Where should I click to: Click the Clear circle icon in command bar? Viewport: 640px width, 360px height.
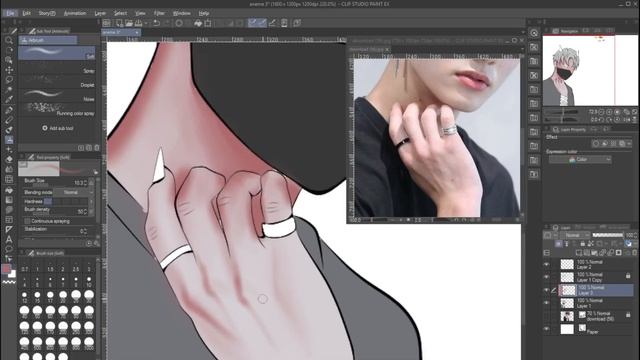coord(179,23)
